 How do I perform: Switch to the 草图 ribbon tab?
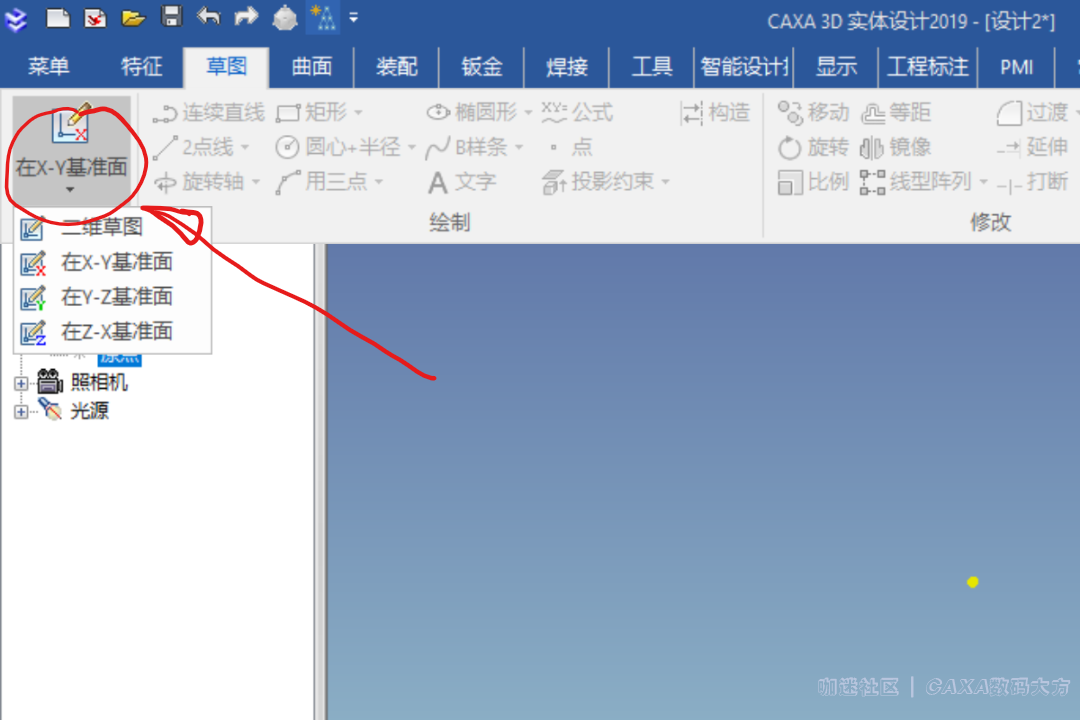pos(226,67)
